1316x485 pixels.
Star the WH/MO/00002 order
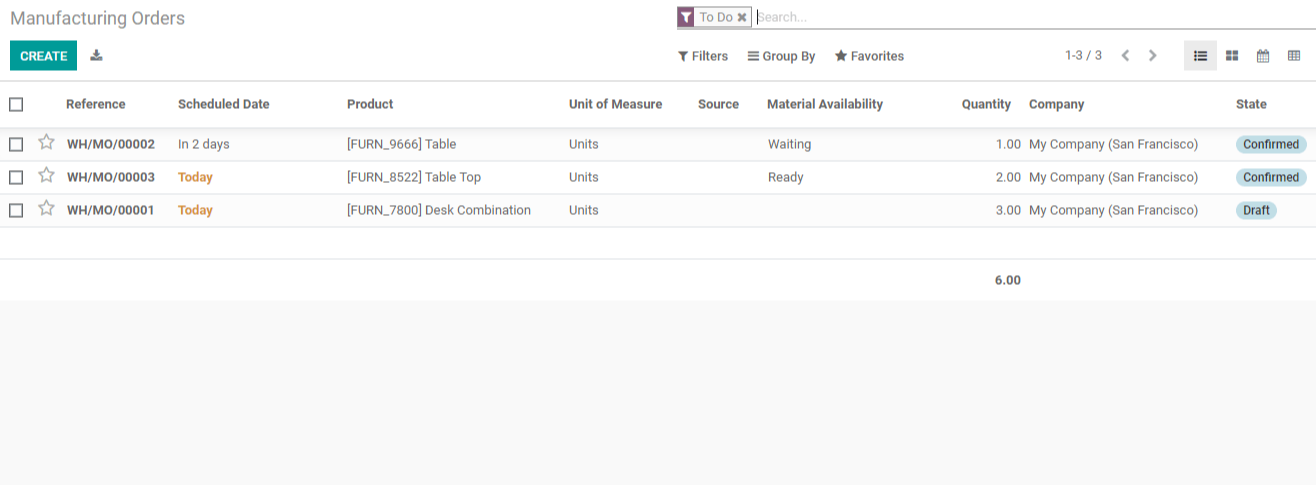point(46,143)
